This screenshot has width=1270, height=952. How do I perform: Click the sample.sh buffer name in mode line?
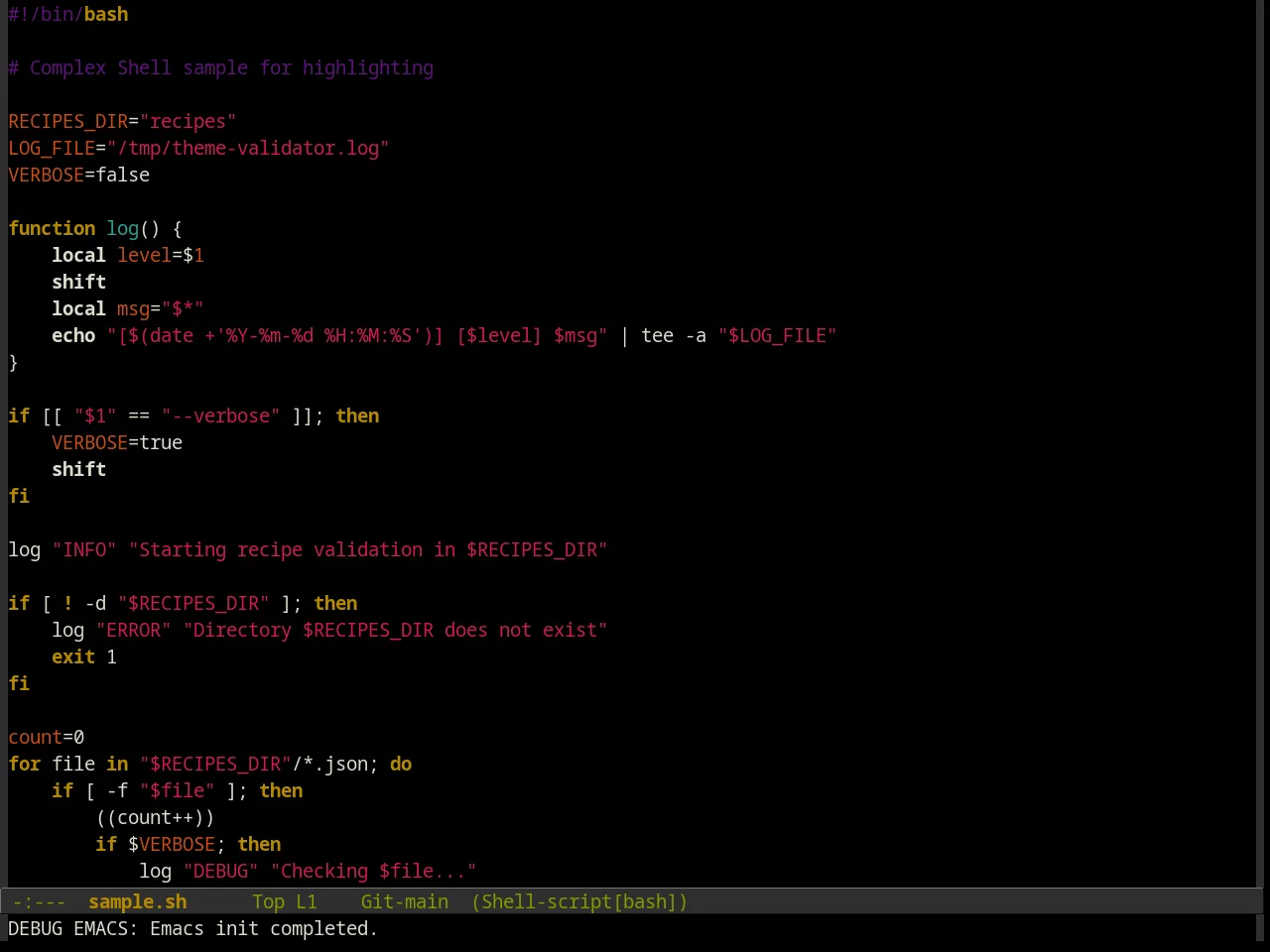[x=137, y=901]
